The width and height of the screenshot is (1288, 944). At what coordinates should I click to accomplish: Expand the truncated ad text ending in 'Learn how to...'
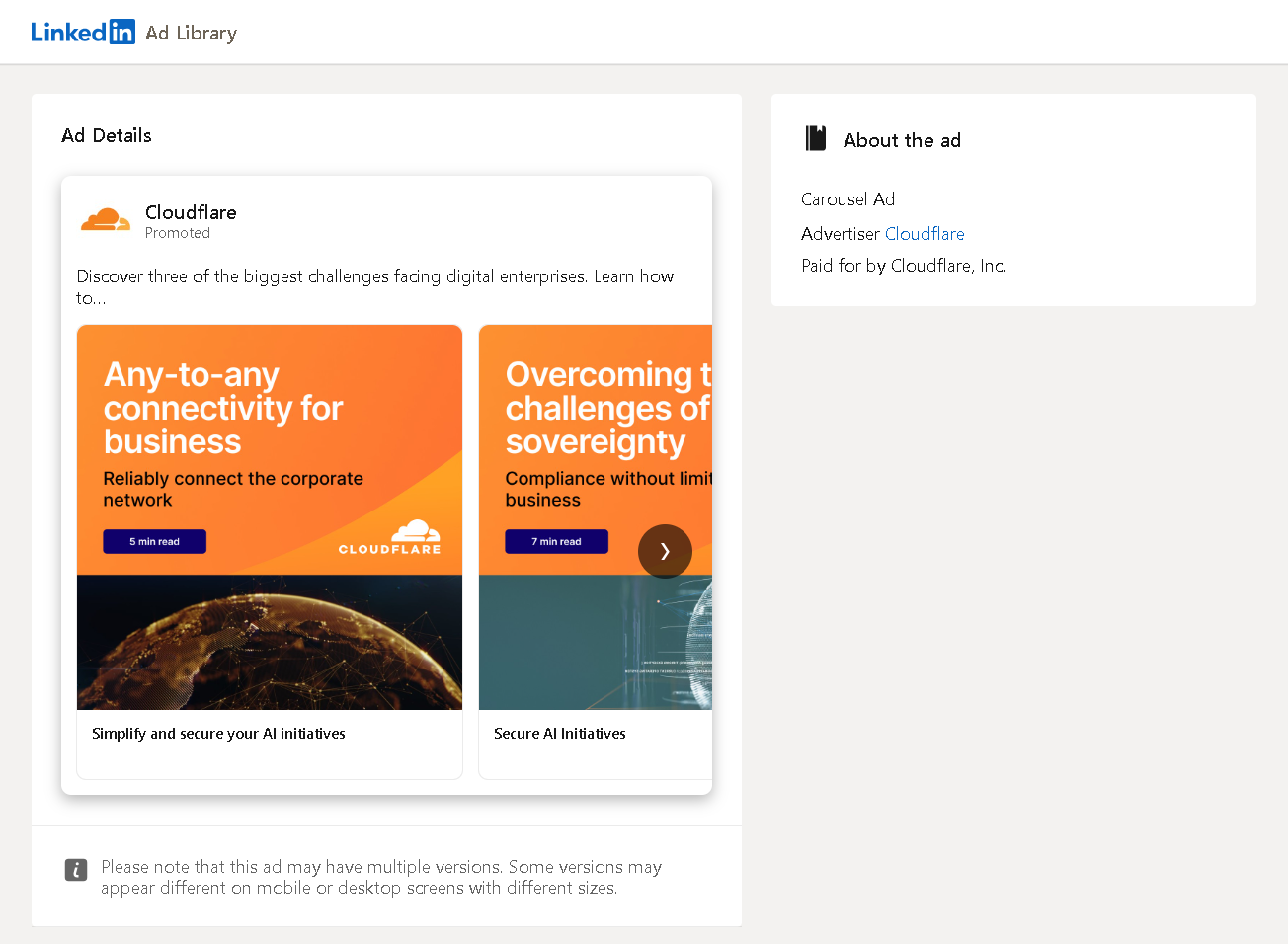(375, 286)
